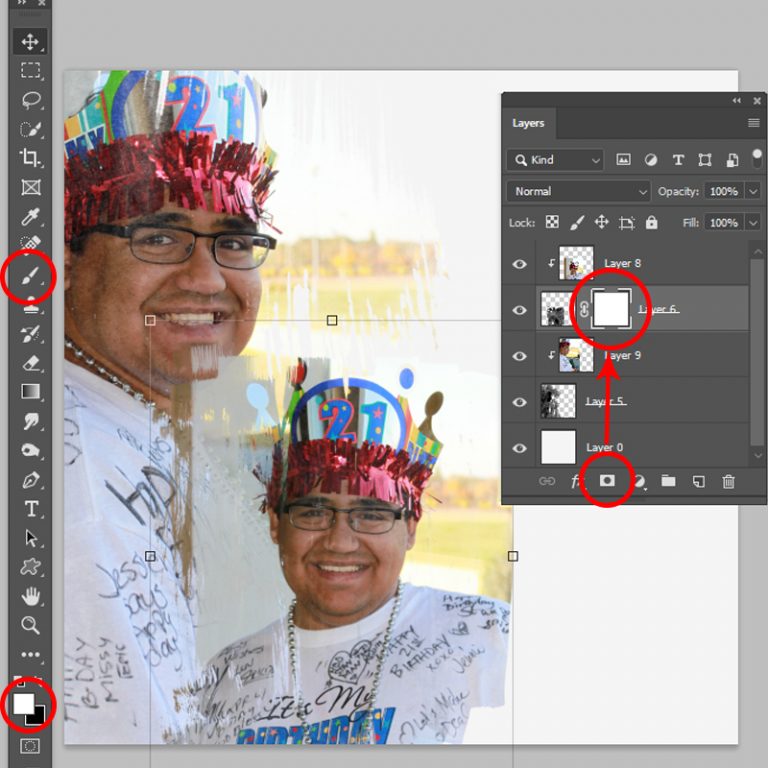
Task: Click the white foreground color swatch
Action: coord(23,703)
